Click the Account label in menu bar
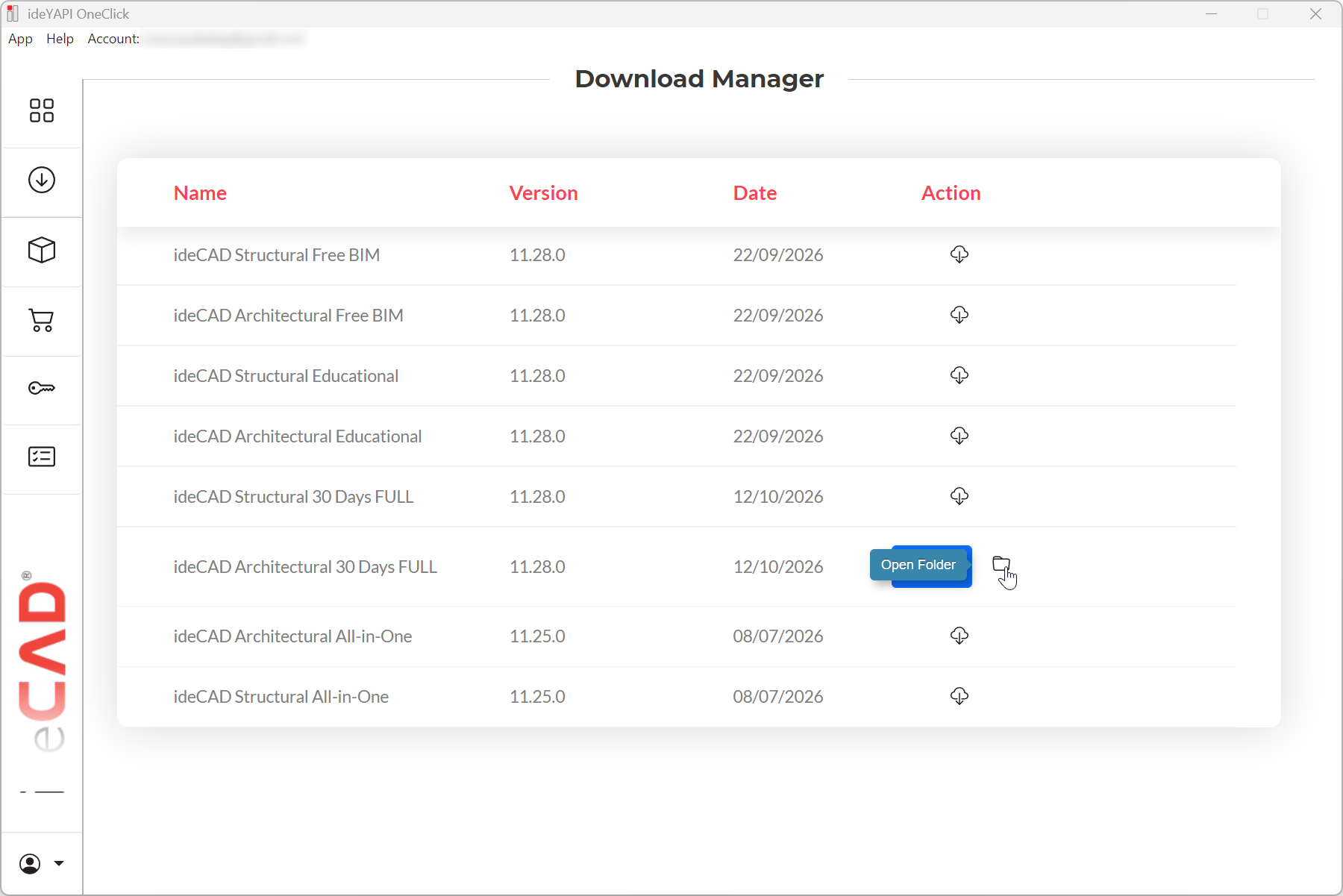Viewport: 1343px width, 896px height. (x=113, y=39)
